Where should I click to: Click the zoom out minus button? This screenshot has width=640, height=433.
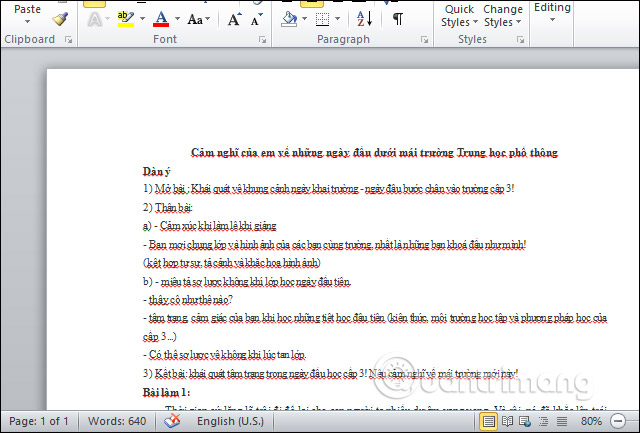click(x=618, y=421)
